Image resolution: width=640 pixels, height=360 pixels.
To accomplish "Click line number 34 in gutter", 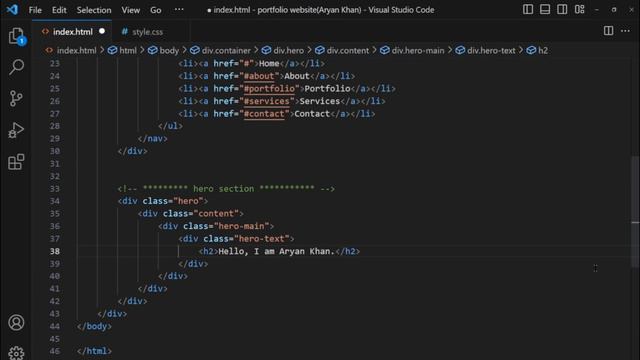I will coord(55,201).
